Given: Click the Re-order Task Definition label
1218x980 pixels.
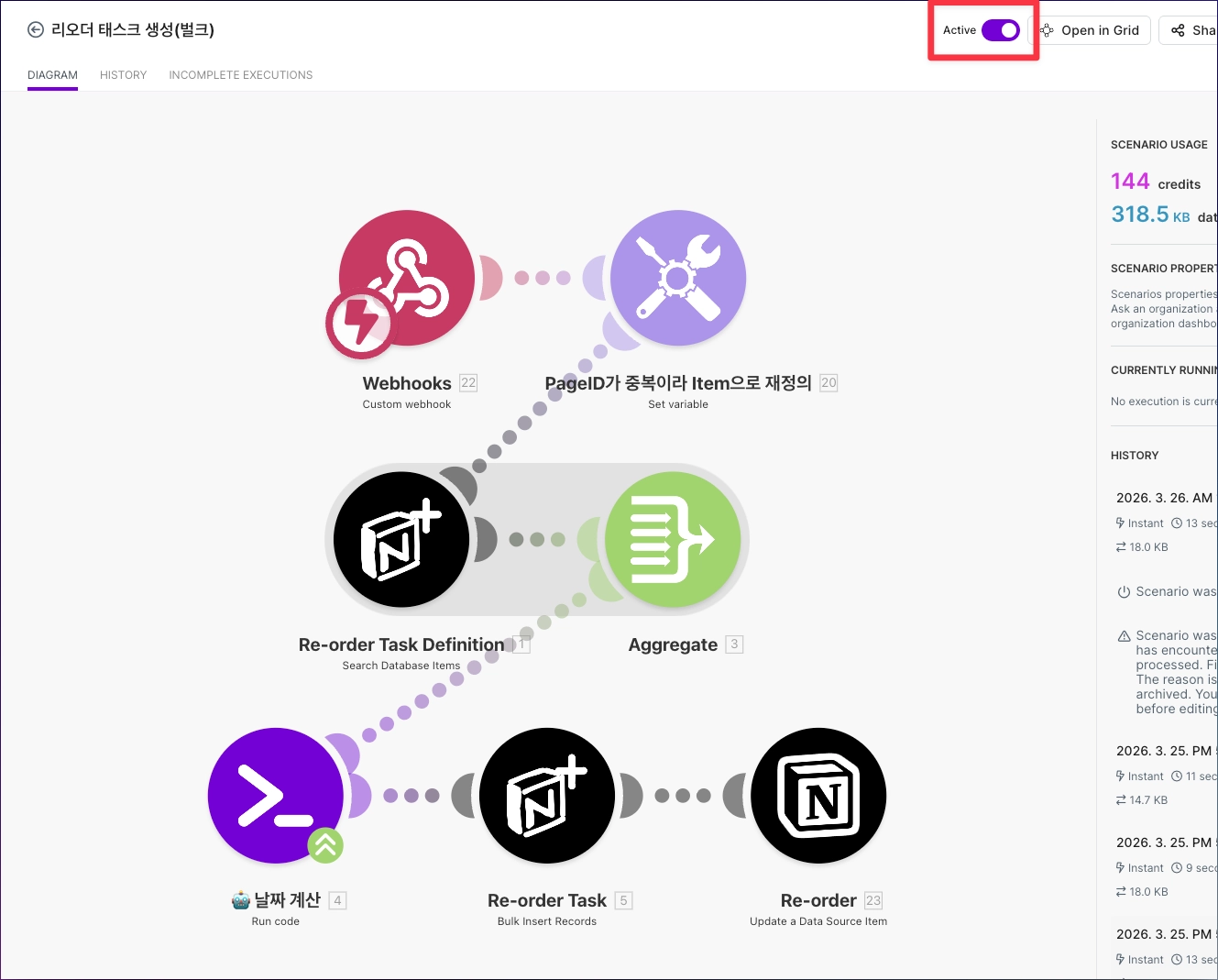Looking at the screenshot, I should coord(401,644).
